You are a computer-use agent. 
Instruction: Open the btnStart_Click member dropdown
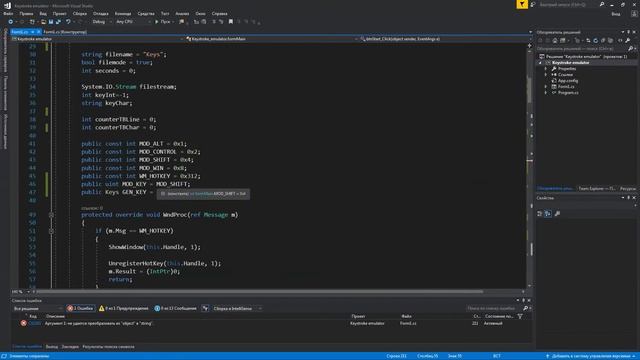(x=445, y=39)
